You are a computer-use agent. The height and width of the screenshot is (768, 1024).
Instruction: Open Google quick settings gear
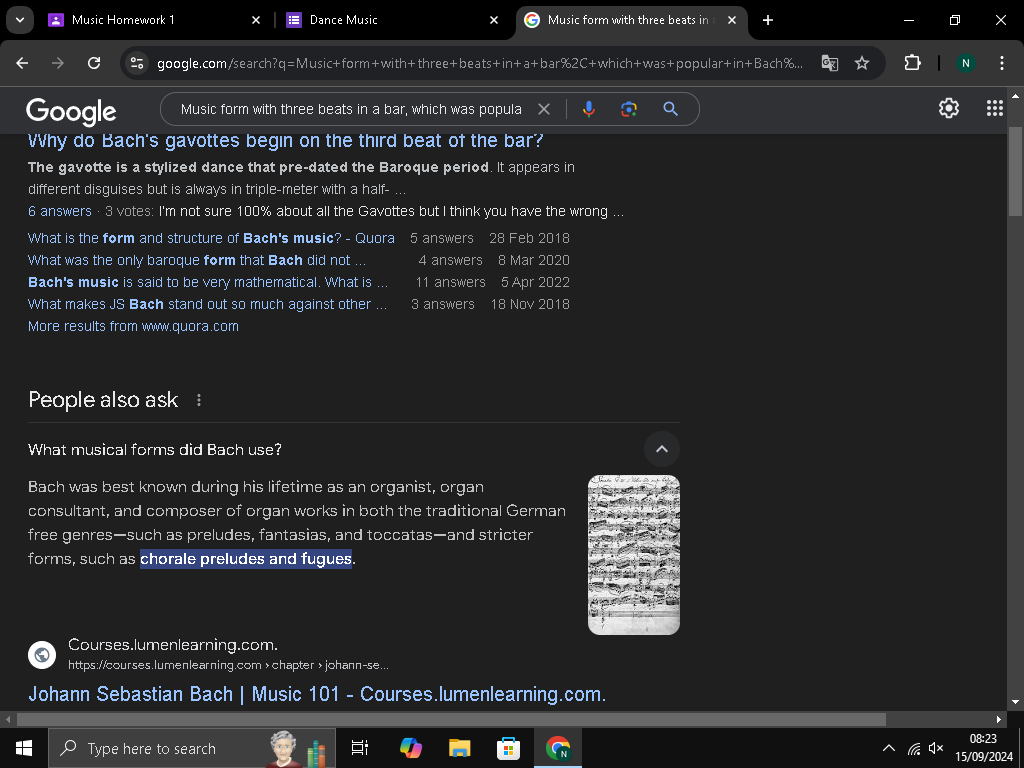[949, 108]
